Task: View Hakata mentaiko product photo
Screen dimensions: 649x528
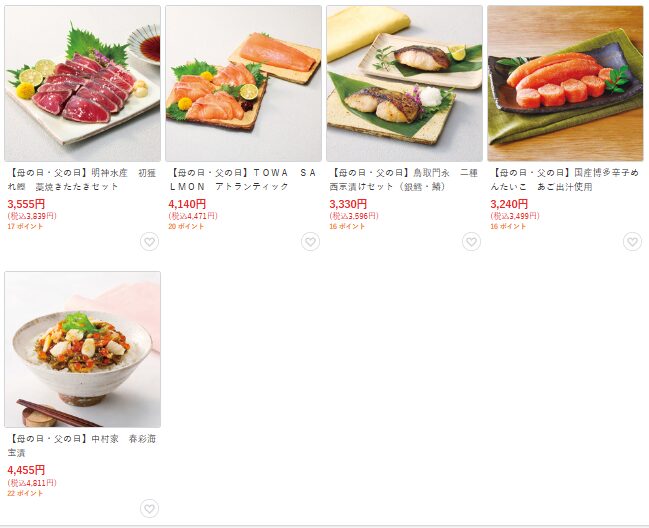Action: coord(565,84)
